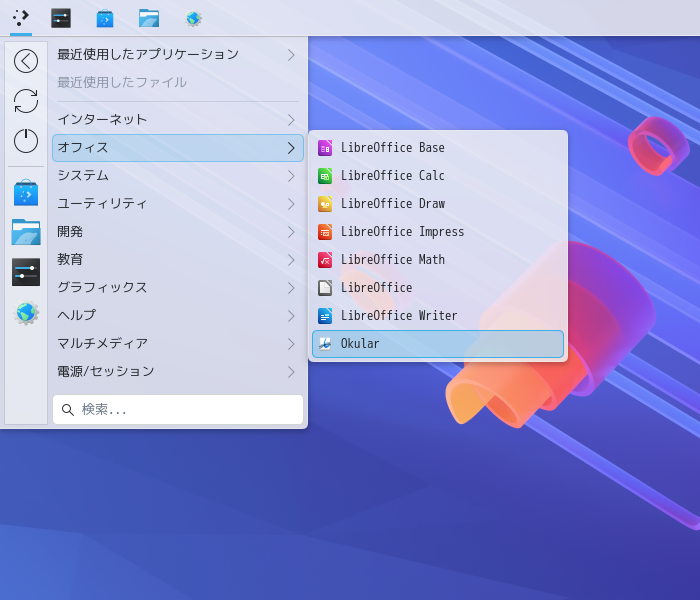Click the LibreOffice Base icon

[x=325, y=148]
